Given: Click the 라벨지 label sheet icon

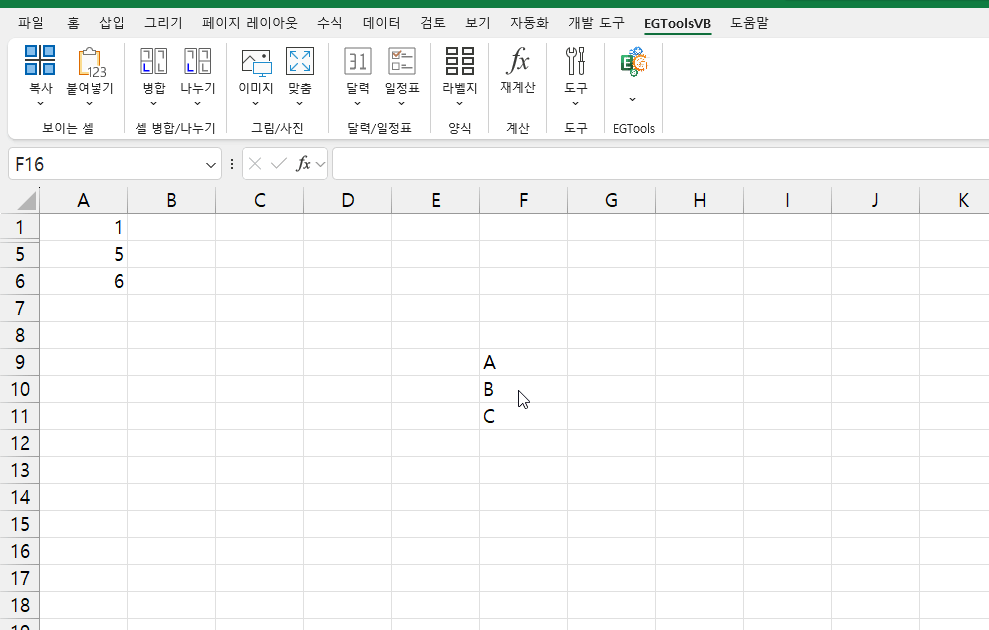Looking at the screenshot, I should click(460, 62).
